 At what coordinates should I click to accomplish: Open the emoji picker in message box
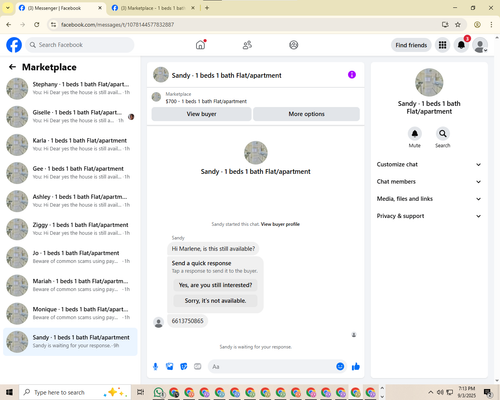(x=340, y=366)
